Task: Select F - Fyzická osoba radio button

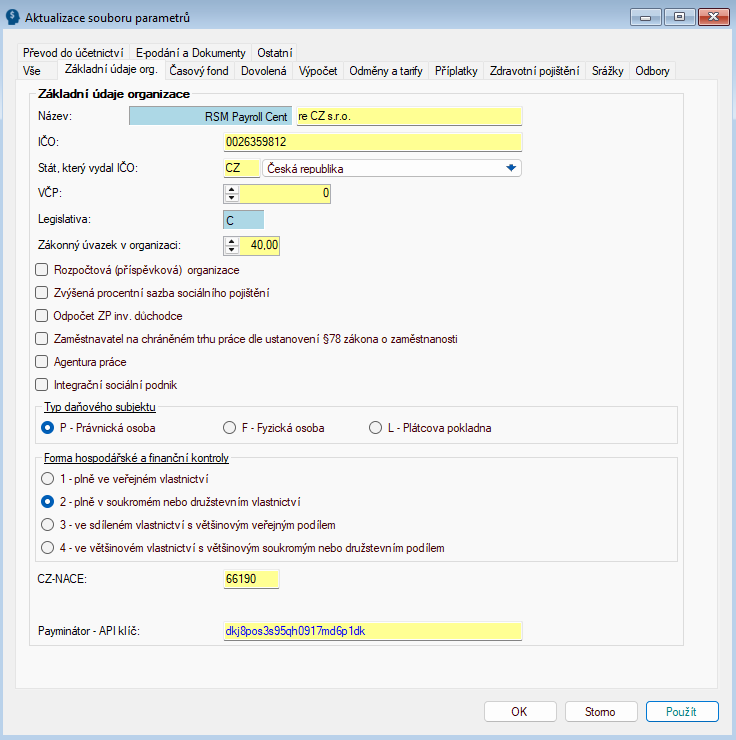Action: point(229,428)
